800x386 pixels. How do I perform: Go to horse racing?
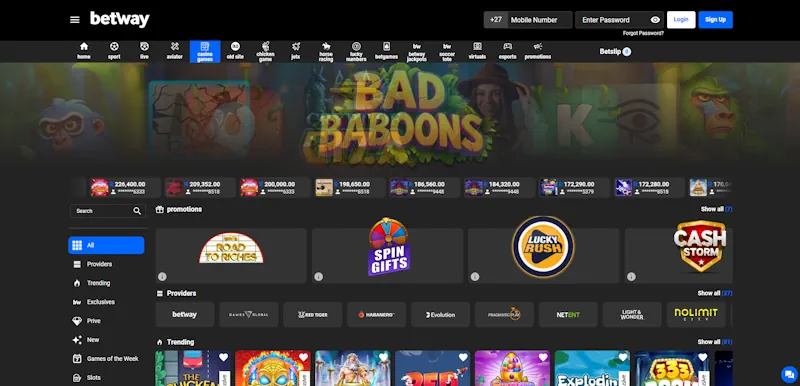pyautogui.click(x=326, y=52)
